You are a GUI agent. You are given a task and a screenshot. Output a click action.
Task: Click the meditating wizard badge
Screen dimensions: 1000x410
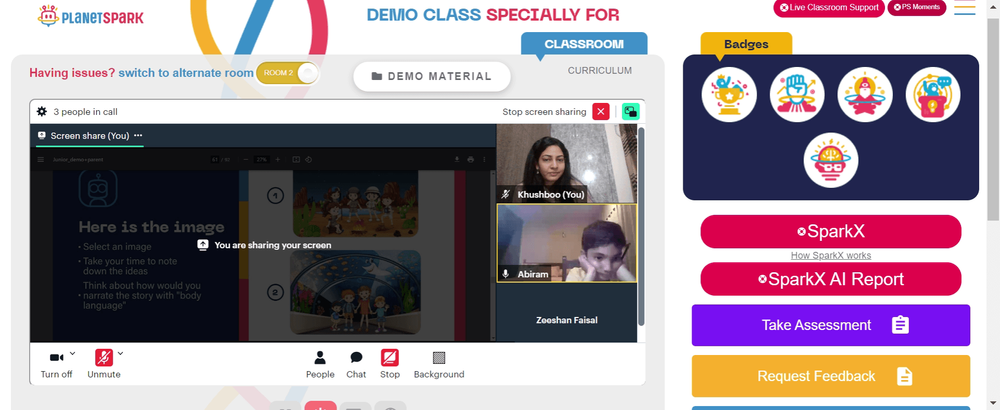click(x=865, y=94)
